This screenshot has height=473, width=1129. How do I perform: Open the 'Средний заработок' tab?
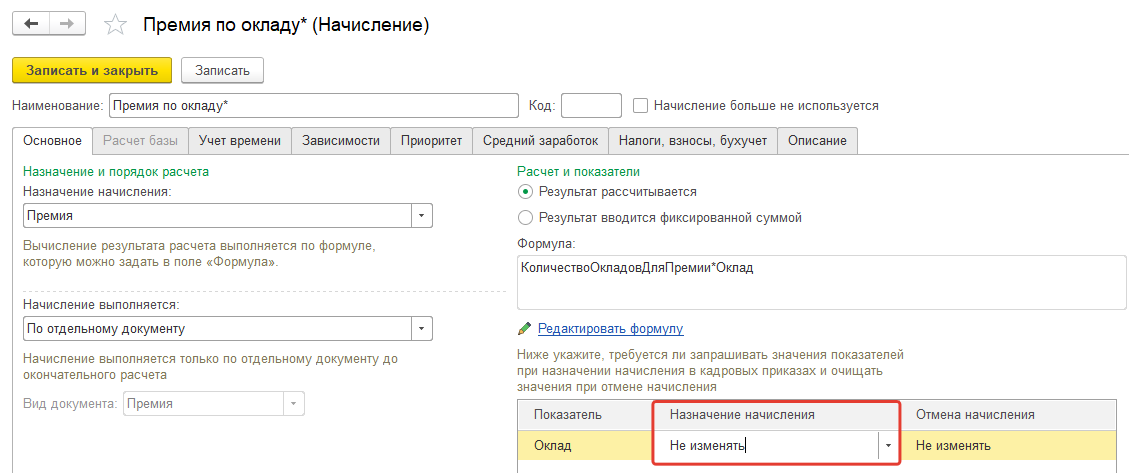(x=540, y=141)
